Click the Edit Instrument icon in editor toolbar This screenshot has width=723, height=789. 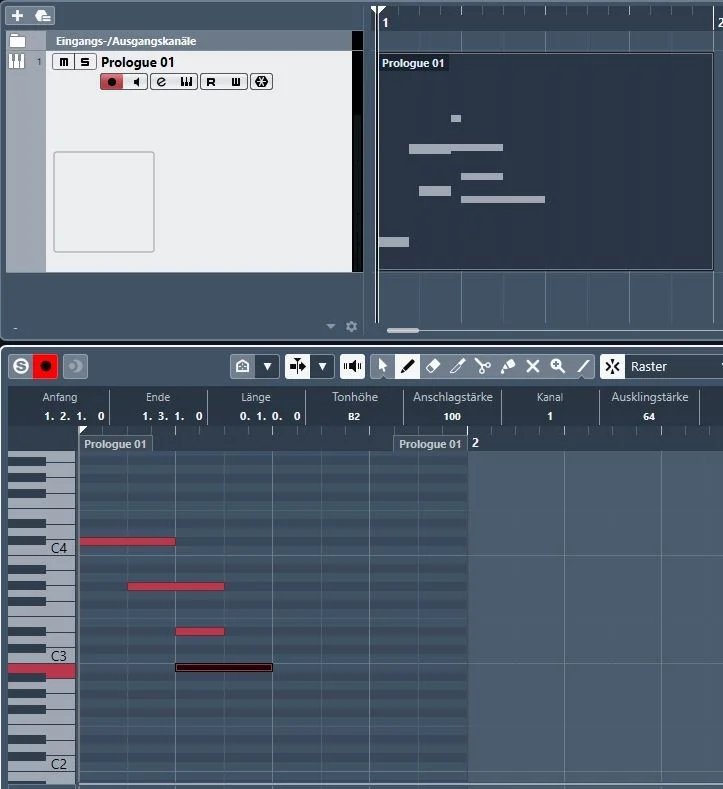(243, 366)
